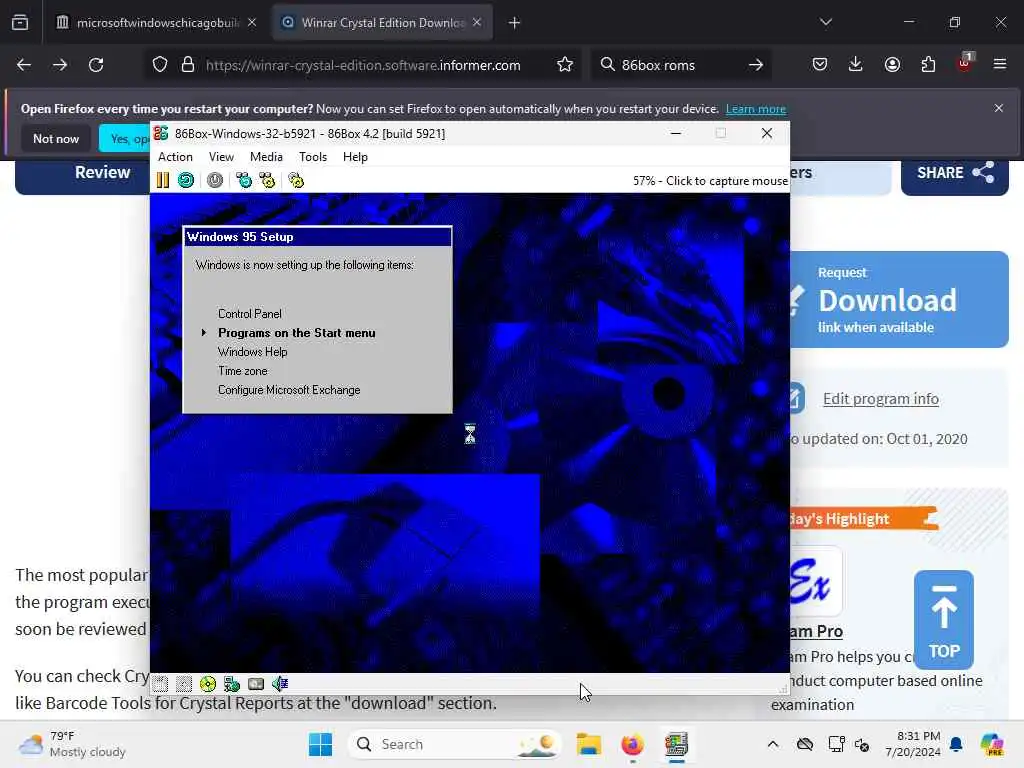Open 86Box Media menu
Image resolution: width=1024 pixels, height=768 pixels.
[266, 157]
